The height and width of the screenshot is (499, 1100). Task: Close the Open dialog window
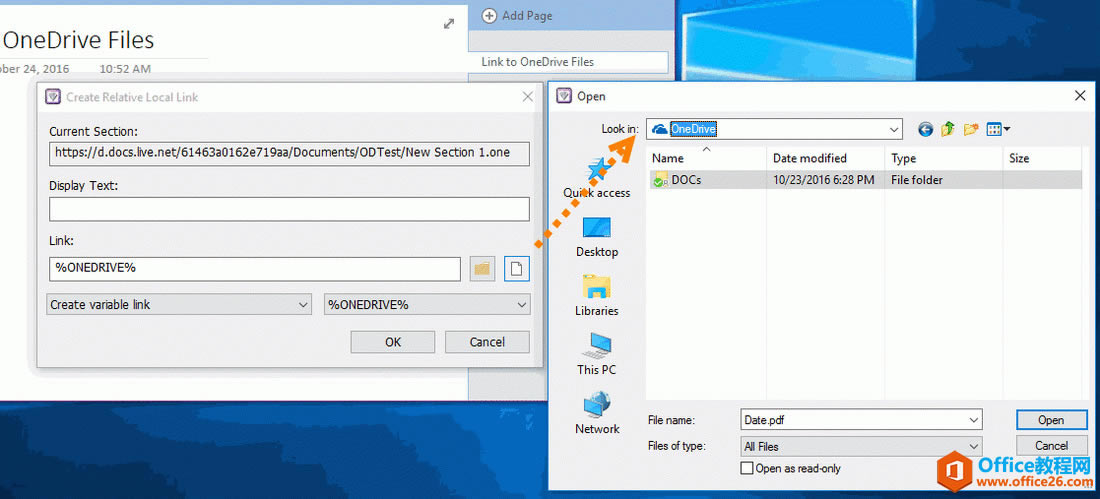[x=1080, y=96]
